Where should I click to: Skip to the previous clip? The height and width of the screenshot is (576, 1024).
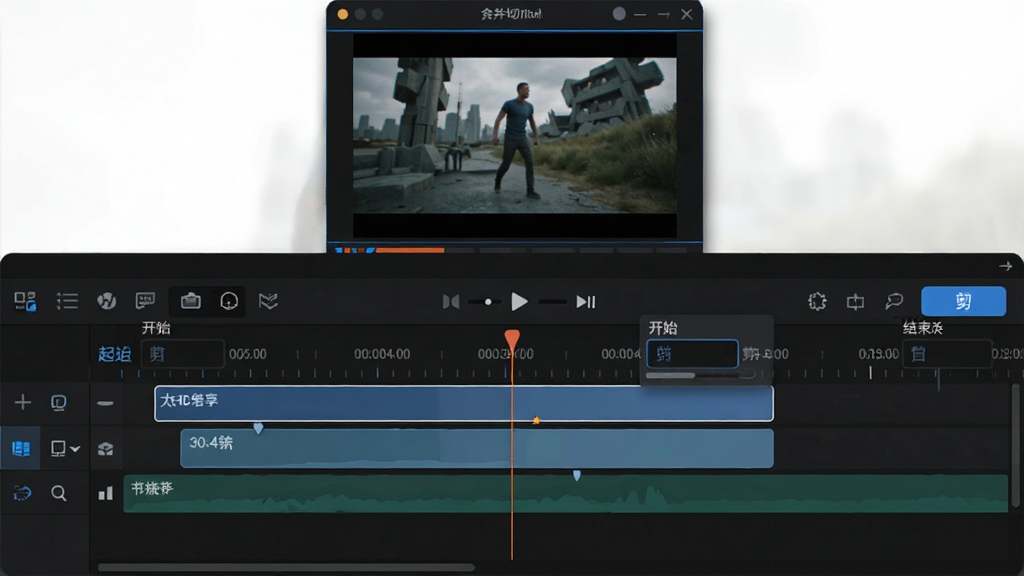click(451, 302)
